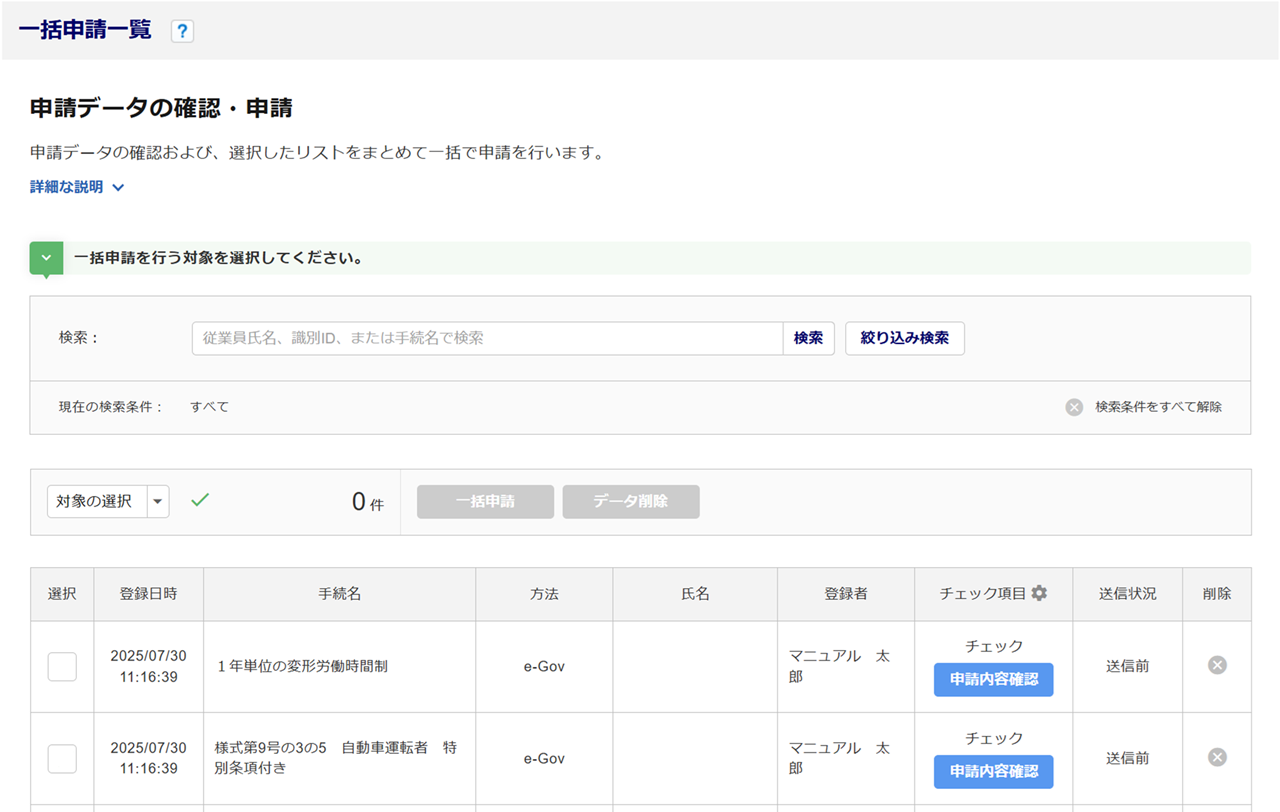
Task: Click the 対象の選択 label
Action: 94,501
